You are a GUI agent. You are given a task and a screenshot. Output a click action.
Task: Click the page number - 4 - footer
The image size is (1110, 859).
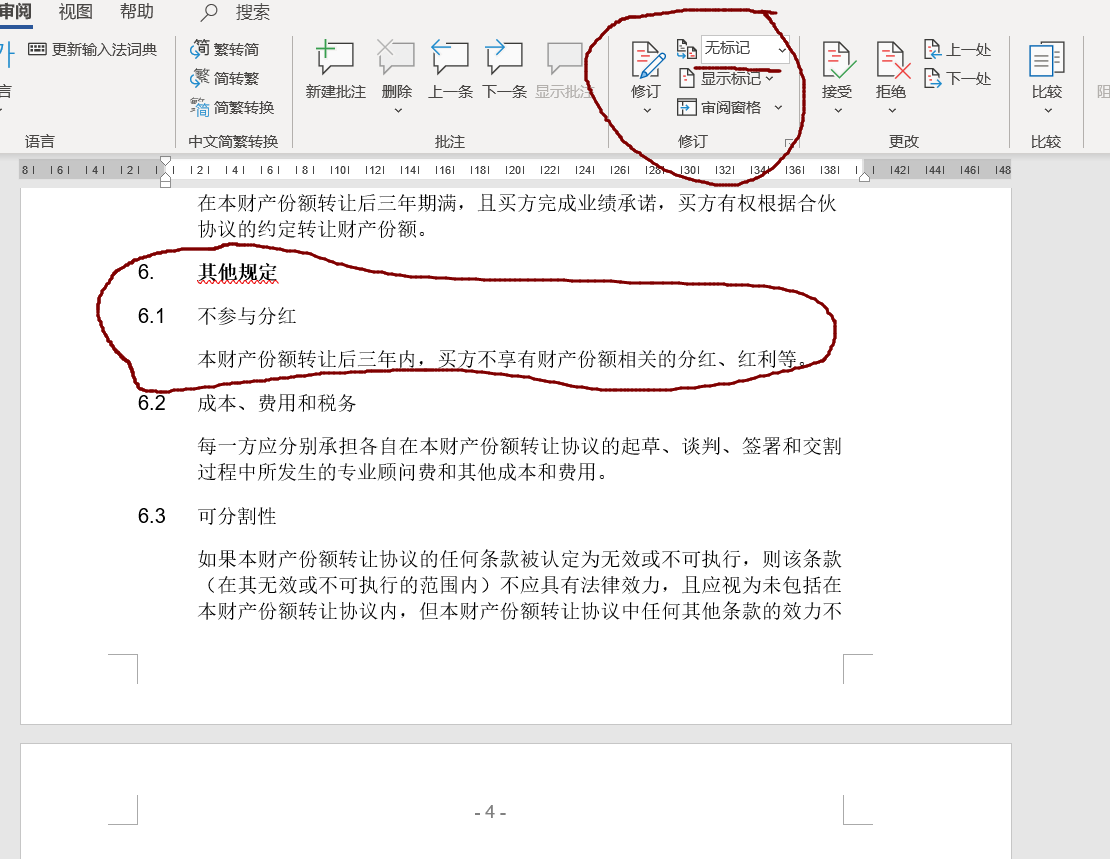tap(490, 812)
